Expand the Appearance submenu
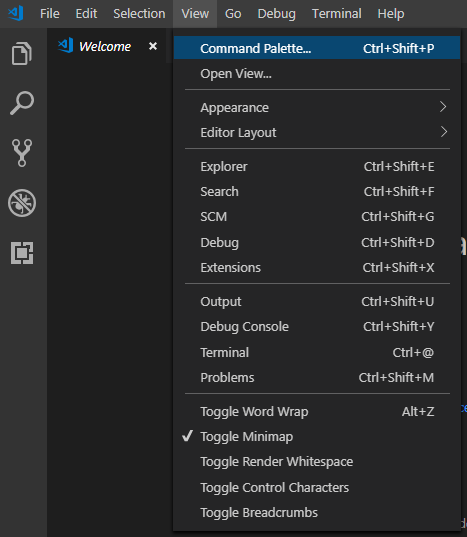 point(317,108)
